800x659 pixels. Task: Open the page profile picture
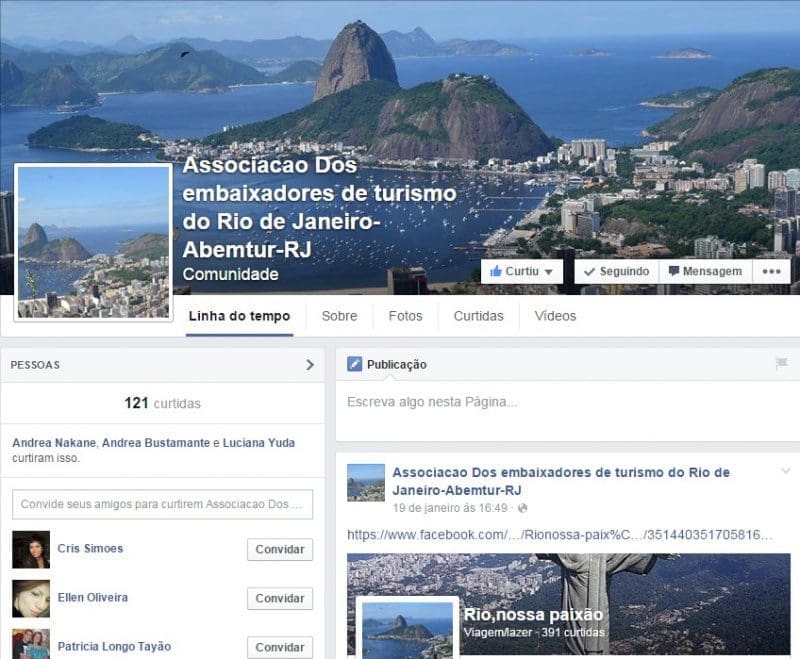point(93,242)
